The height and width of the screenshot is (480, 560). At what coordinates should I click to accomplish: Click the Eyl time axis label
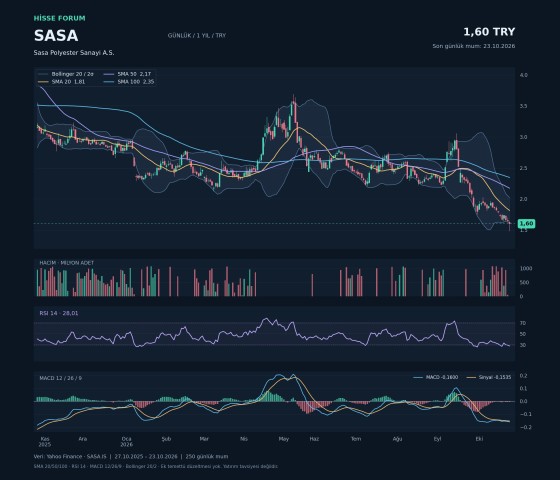438,439
